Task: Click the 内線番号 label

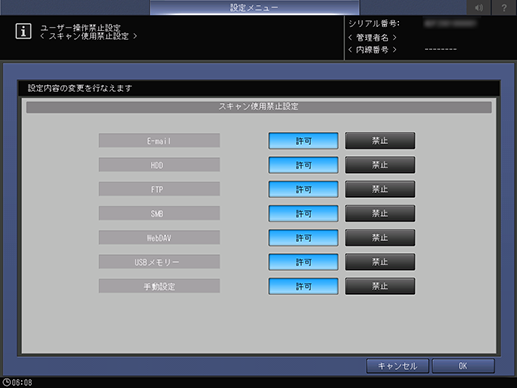Action: click(x=372, y=50)
